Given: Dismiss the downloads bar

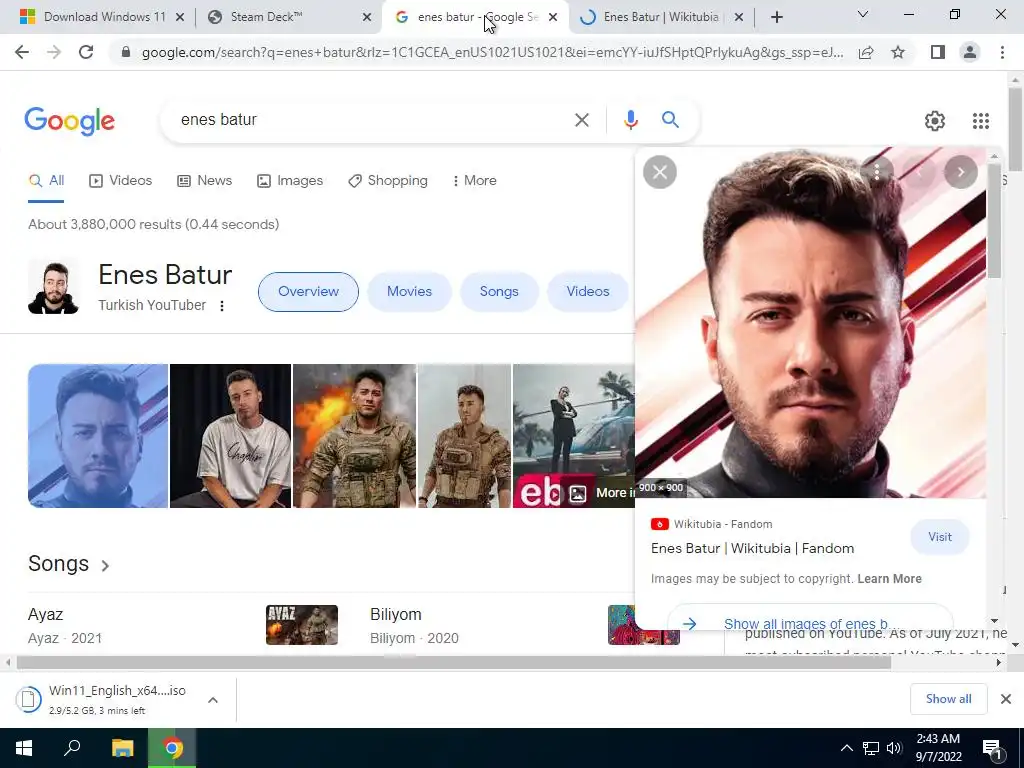Looking at the screenshot, I should tap(1006, 699).
